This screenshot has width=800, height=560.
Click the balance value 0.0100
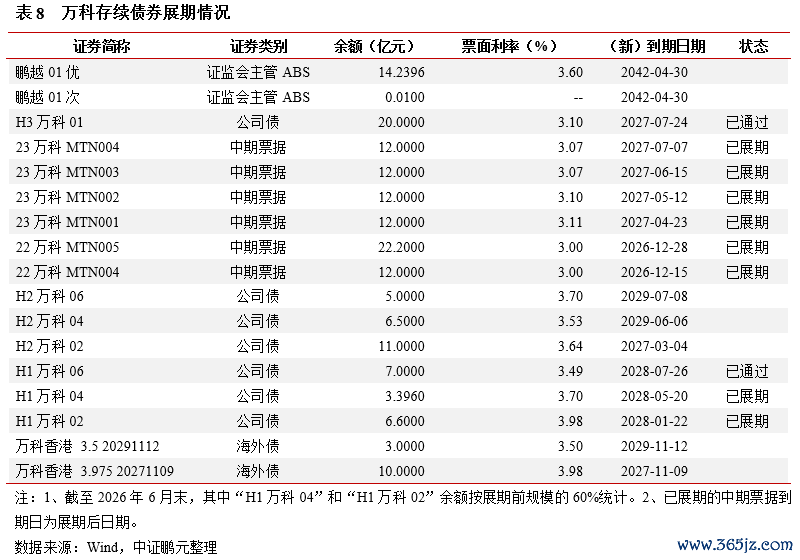[x=405, y=97]
